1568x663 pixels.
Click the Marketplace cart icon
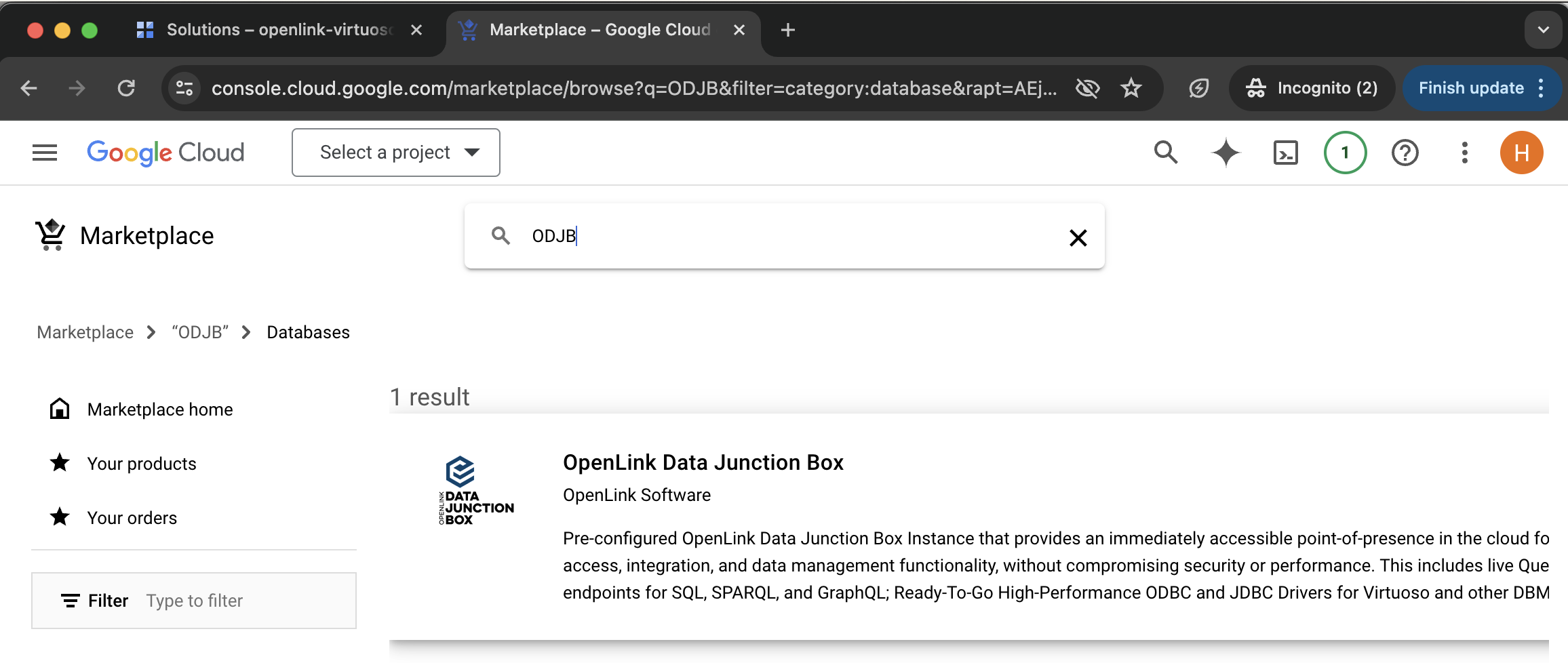point(51,235)
